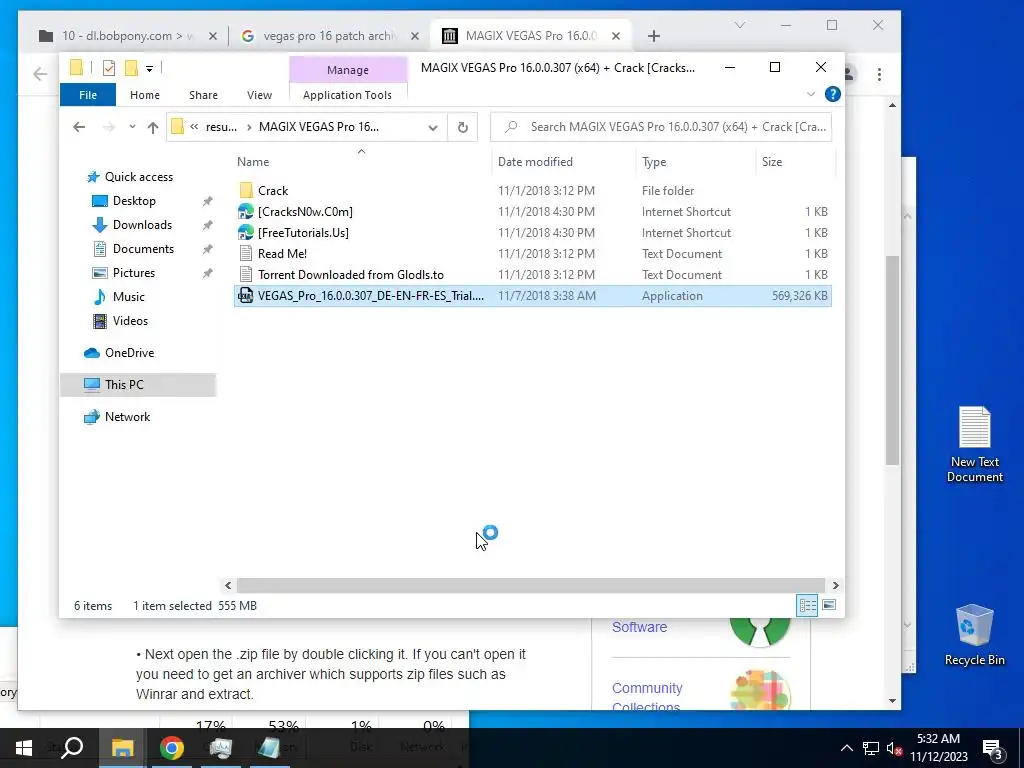Open Customize Quick Access Toolbar dropdown

coord(150,69)
